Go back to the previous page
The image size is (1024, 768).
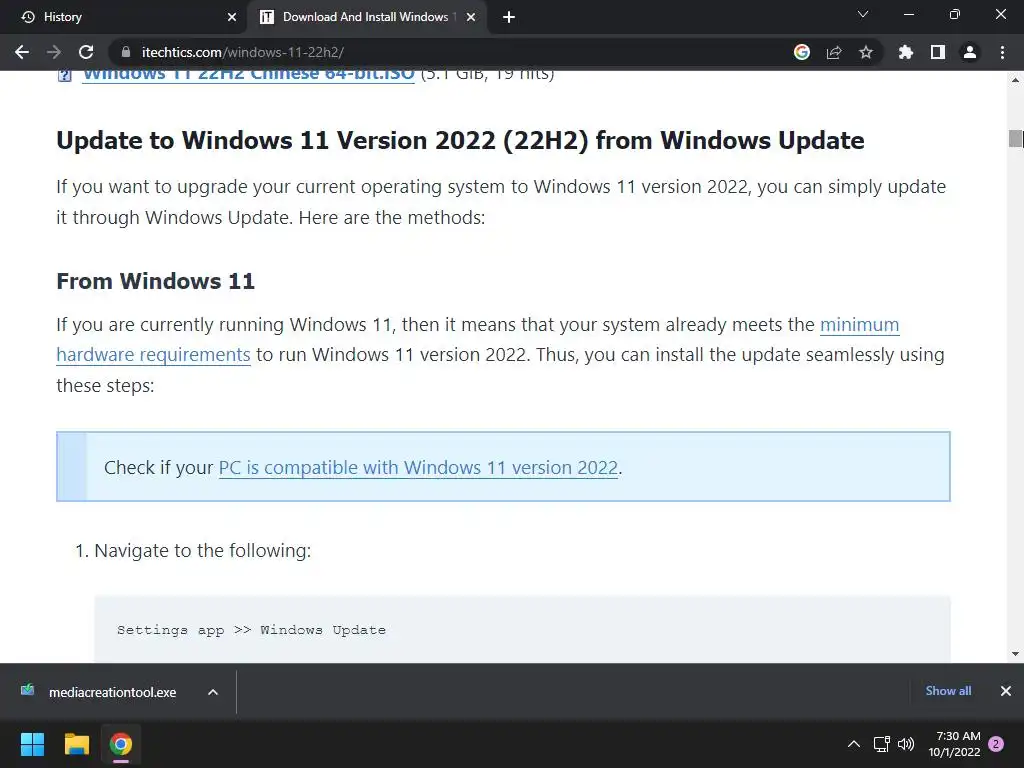tap(22, 52)
